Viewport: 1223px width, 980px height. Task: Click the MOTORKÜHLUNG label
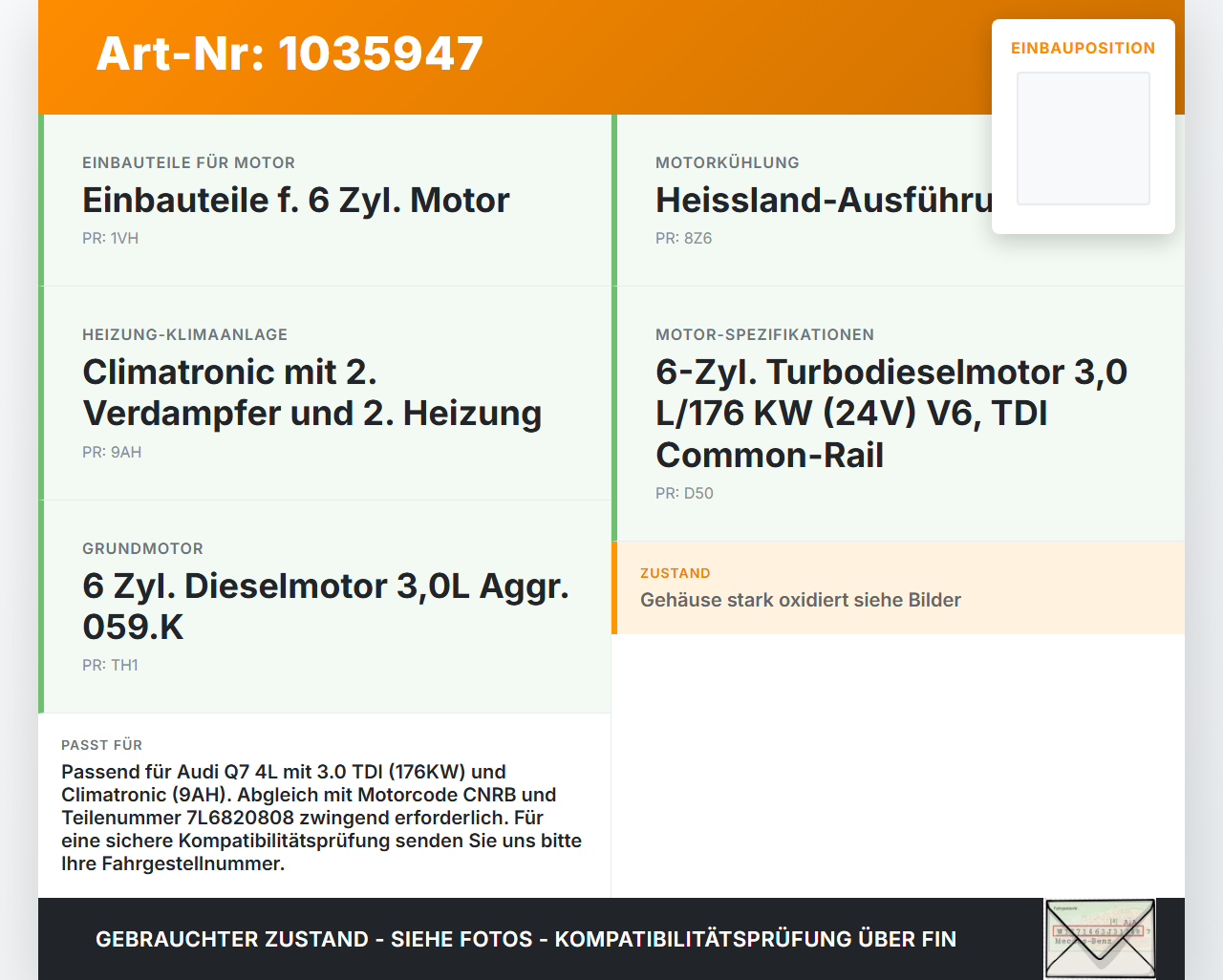(727, 162)
